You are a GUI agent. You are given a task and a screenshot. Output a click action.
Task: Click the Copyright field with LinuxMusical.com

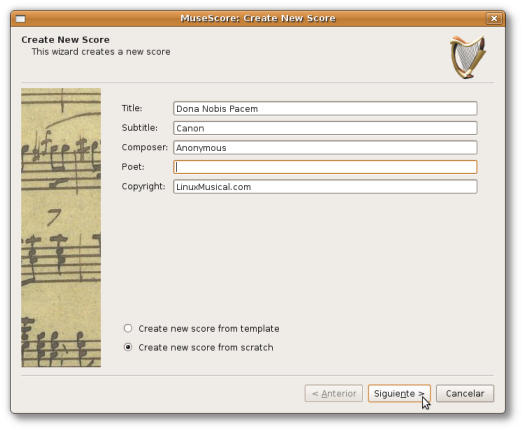pyautogui.click(x=325, y=187)
